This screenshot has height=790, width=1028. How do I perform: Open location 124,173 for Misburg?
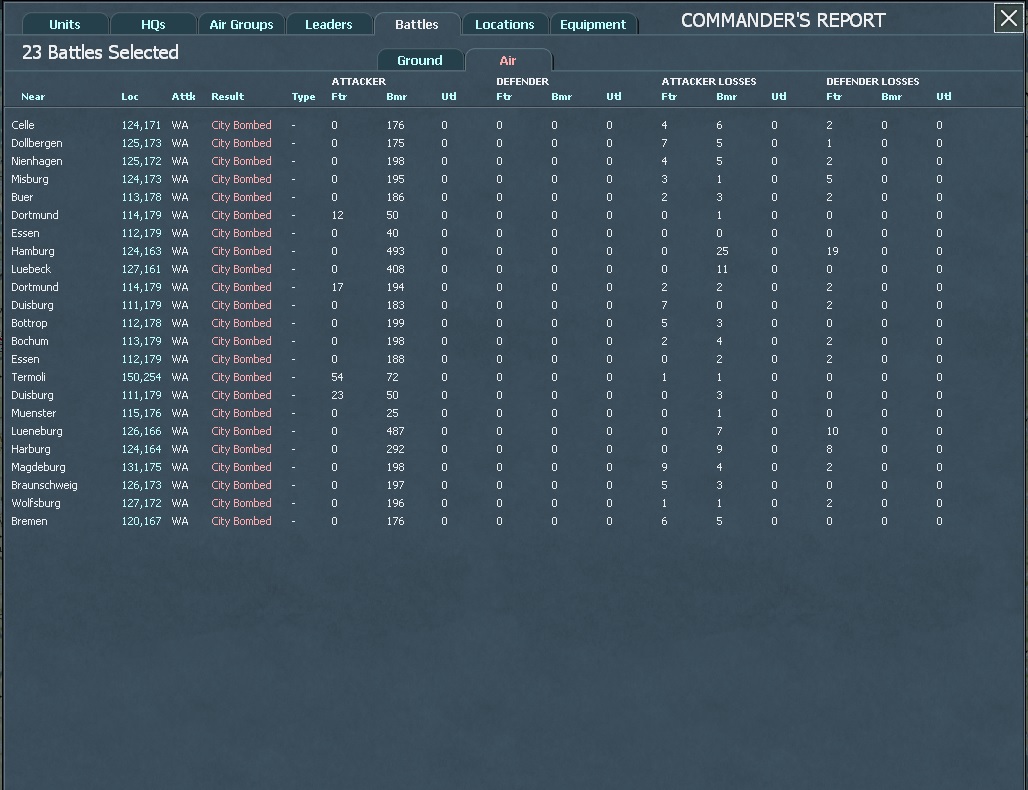tap(141, 179)
